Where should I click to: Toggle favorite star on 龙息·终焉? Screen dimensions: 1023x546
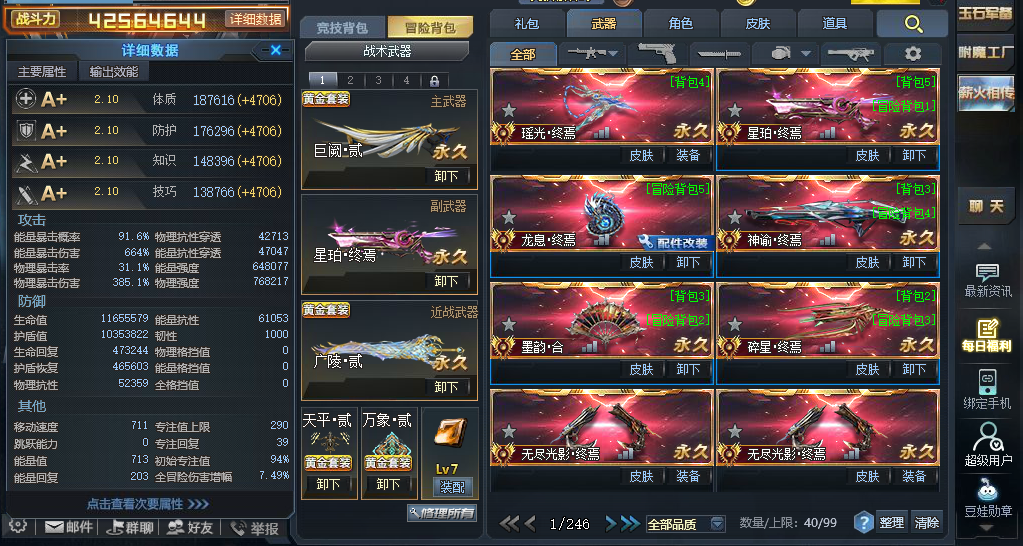tap(509, 217)
